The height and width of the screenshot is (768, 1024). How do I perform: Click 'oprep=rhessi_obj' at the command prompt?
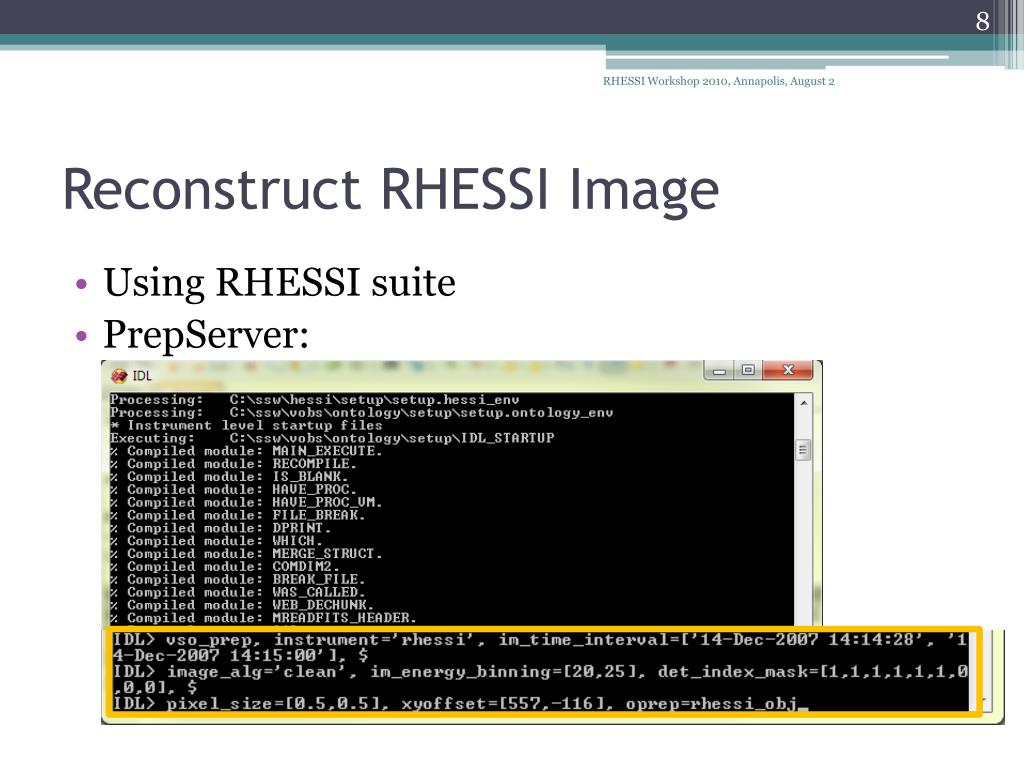712,704
